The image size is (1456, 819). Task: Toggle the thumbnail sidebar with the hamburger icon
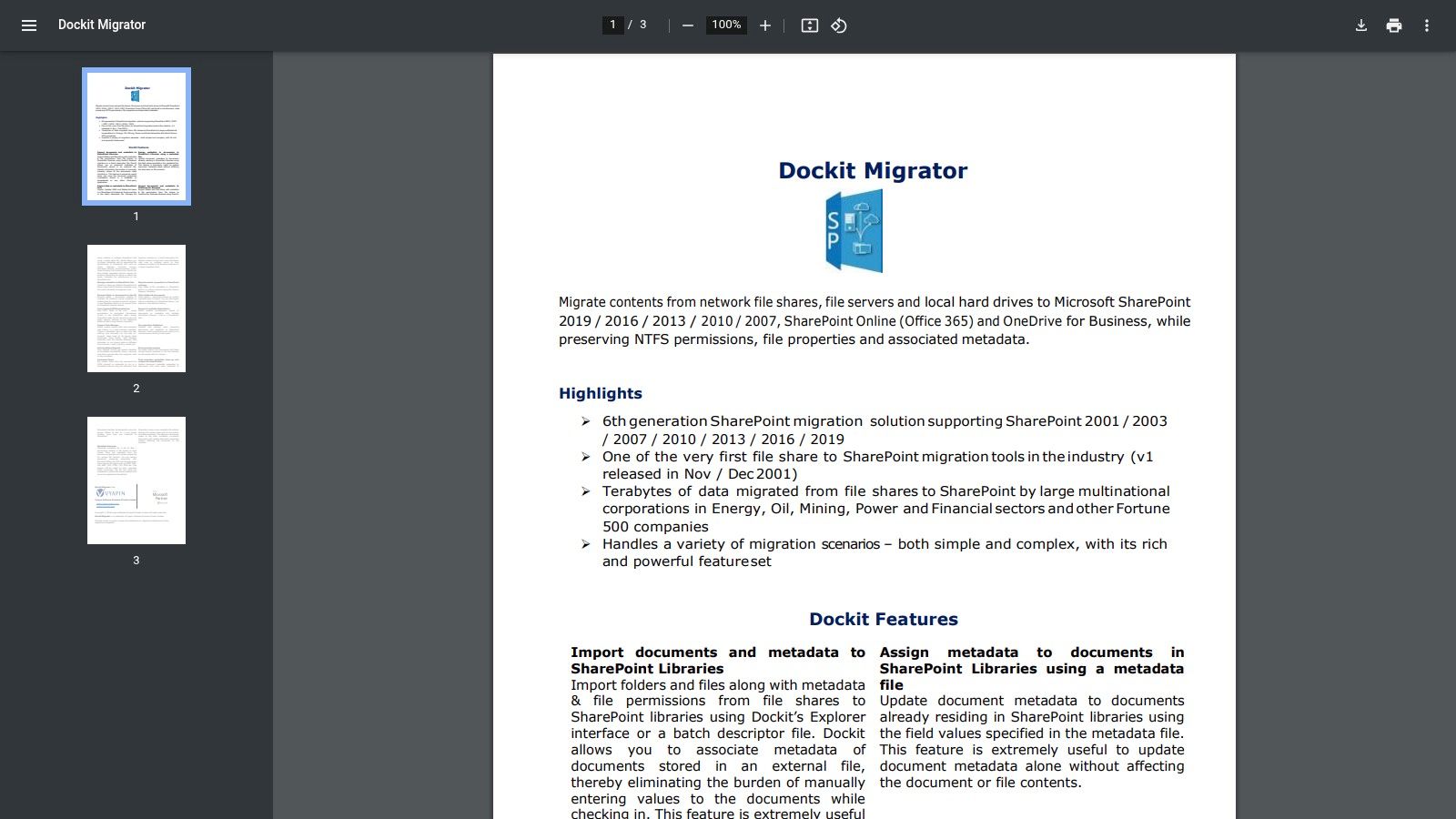[29, 25]
